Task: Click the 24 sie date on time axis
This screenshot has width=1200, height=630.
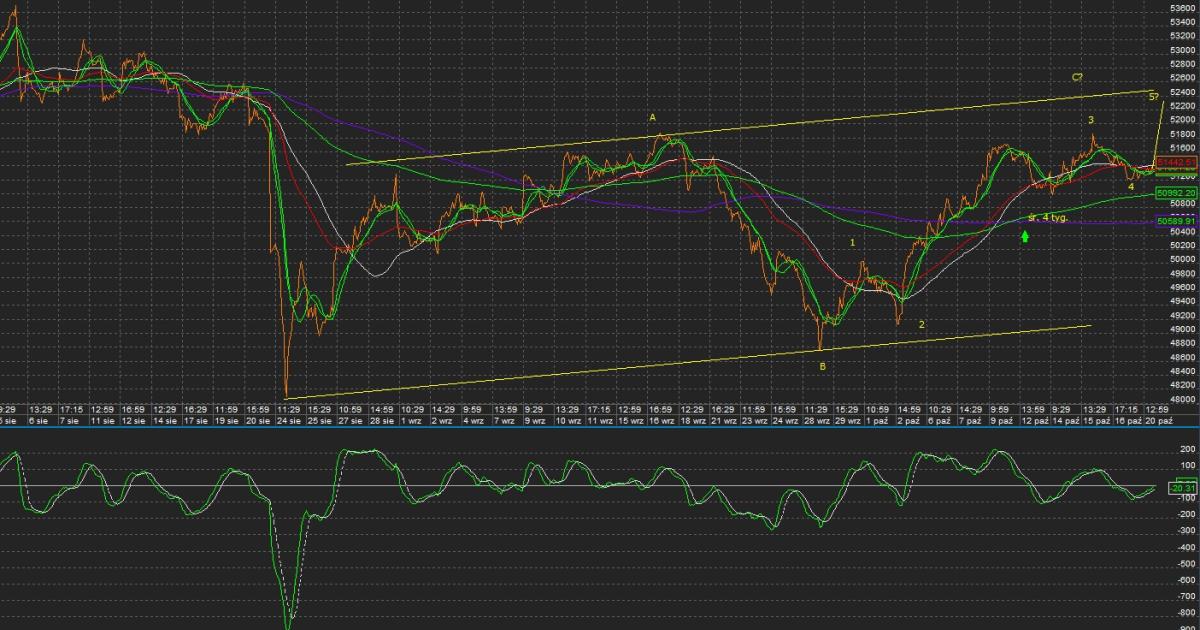Action: (x=289, y=422)
